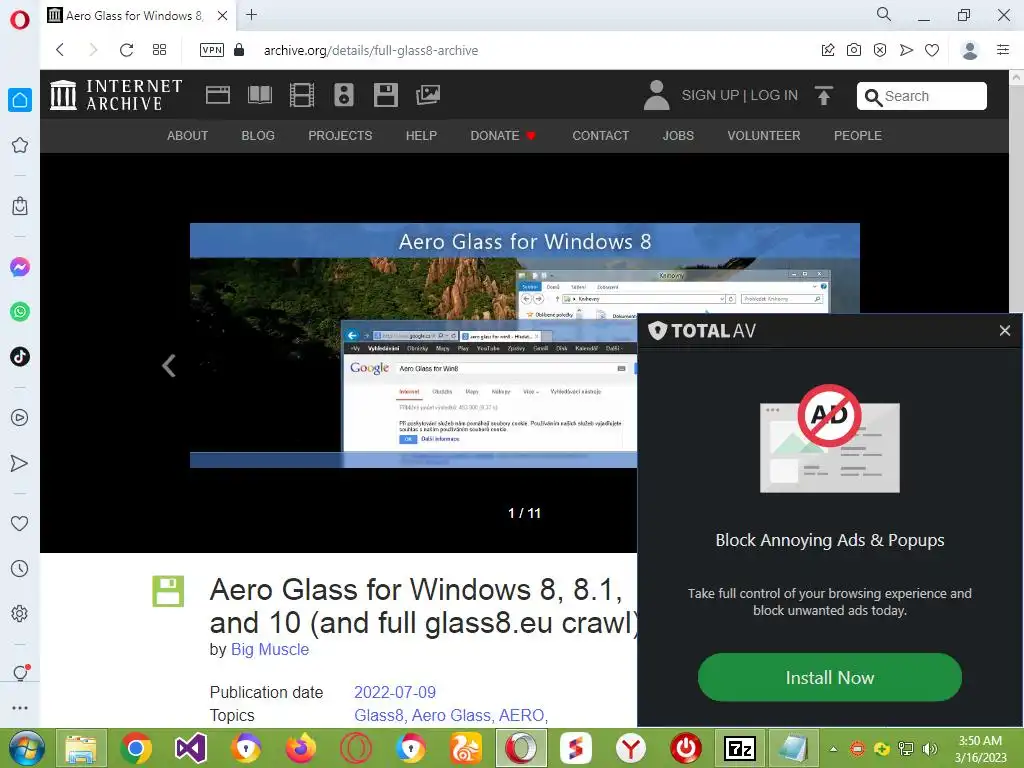The image size is (1024, 768).
Task: Open sidebar bookmarks star icon
Action: pyautogui.click(x=20, y=145)
